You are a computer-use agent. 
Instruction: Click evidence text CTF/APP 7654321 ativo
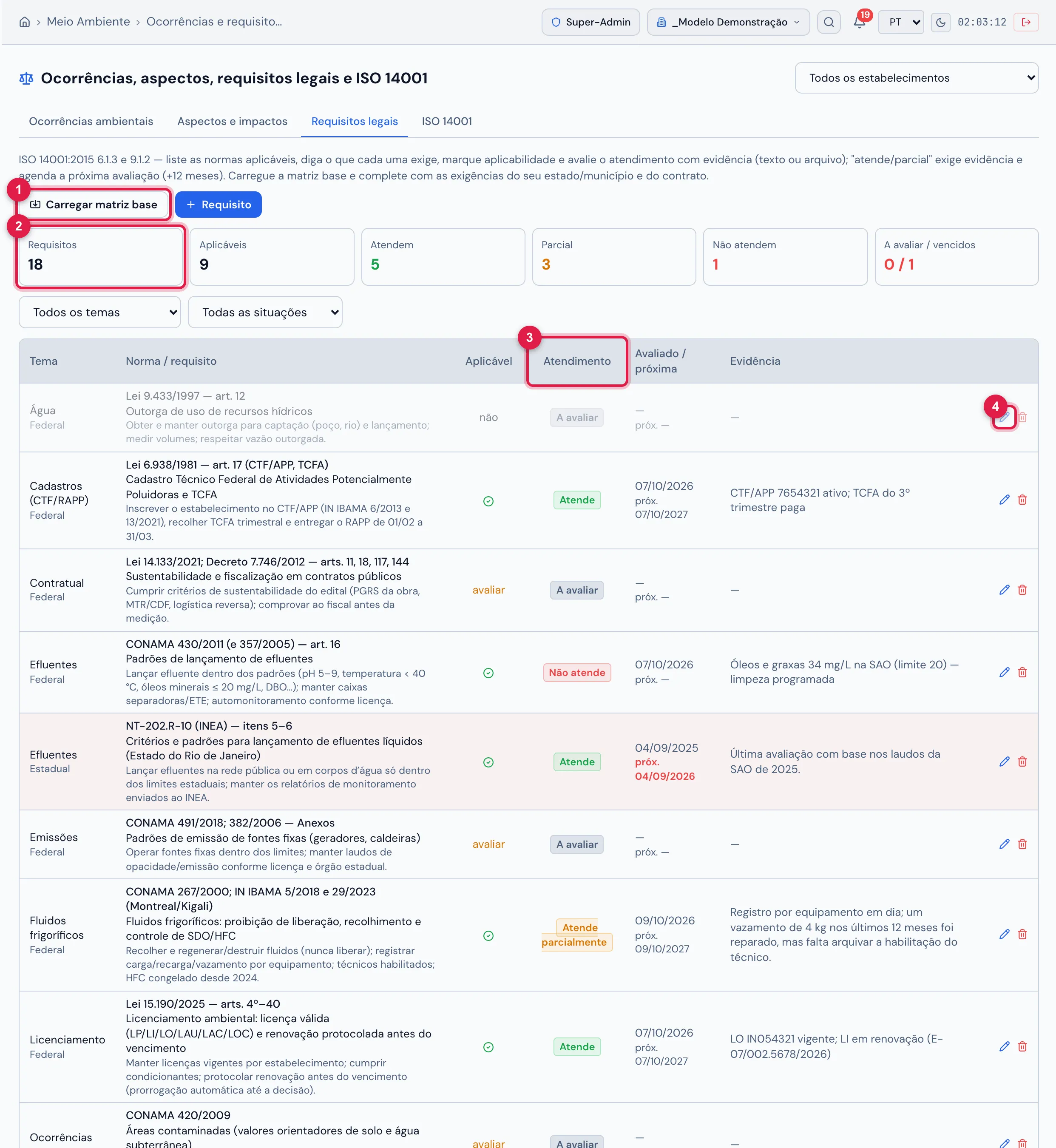(x=820, y=500)
